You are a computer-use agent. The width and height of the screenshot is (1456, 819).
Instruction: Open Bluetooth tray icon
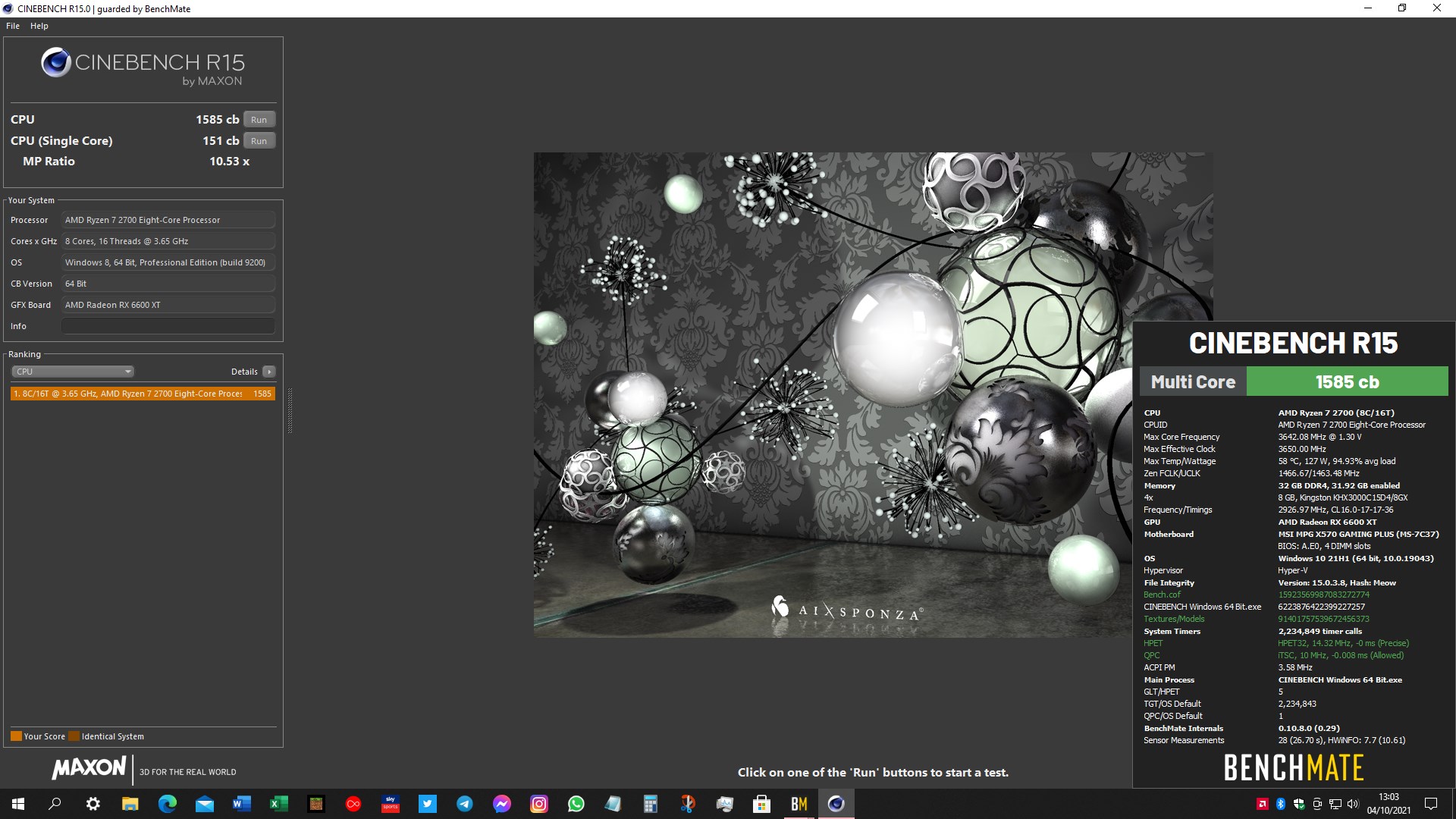tap(1281, 804)
